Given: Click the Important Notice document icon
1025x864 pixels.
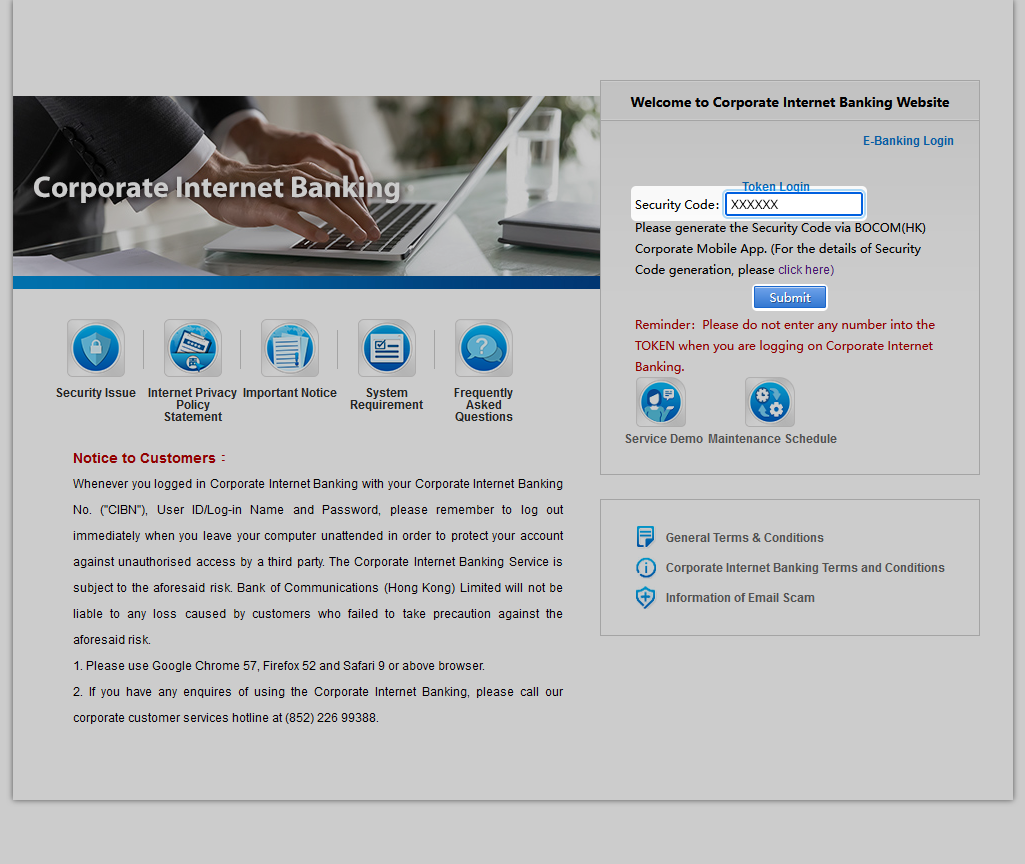Looking at the screenshot, I should pos(290,348).
